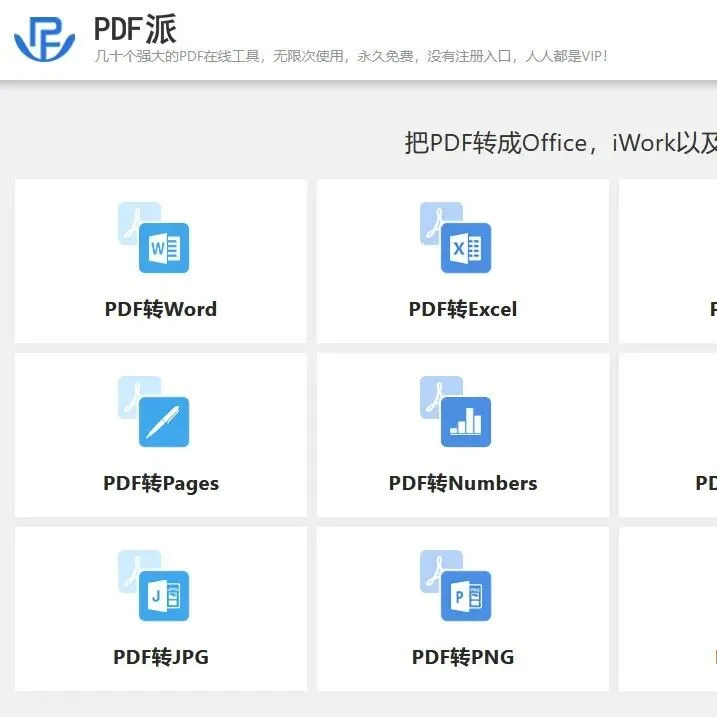Click the PDF转Word icon
This screenshot has width=717, height=717.
pos(154,238)
